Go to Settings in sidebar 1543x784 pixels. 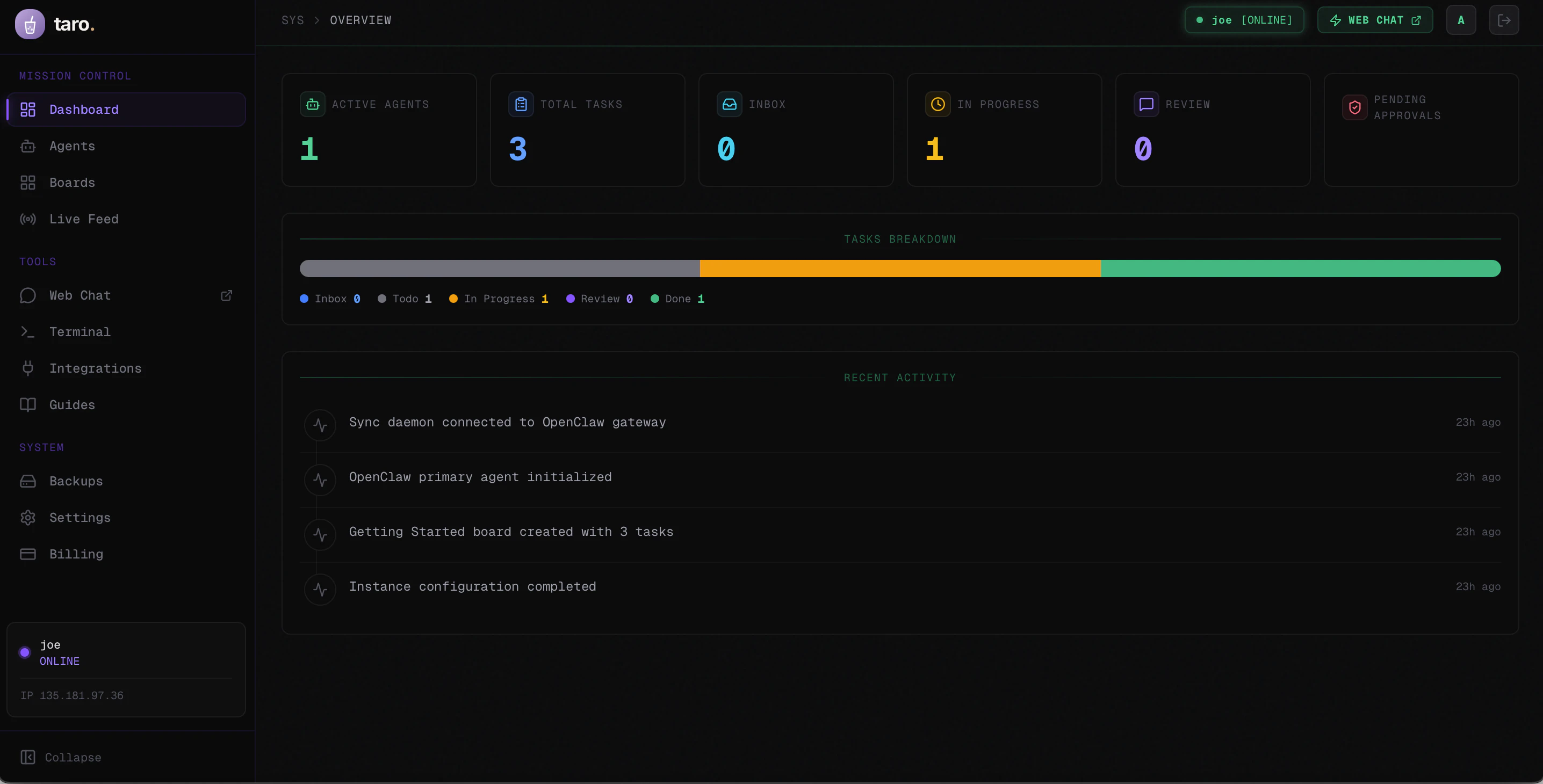click(79, 518)
